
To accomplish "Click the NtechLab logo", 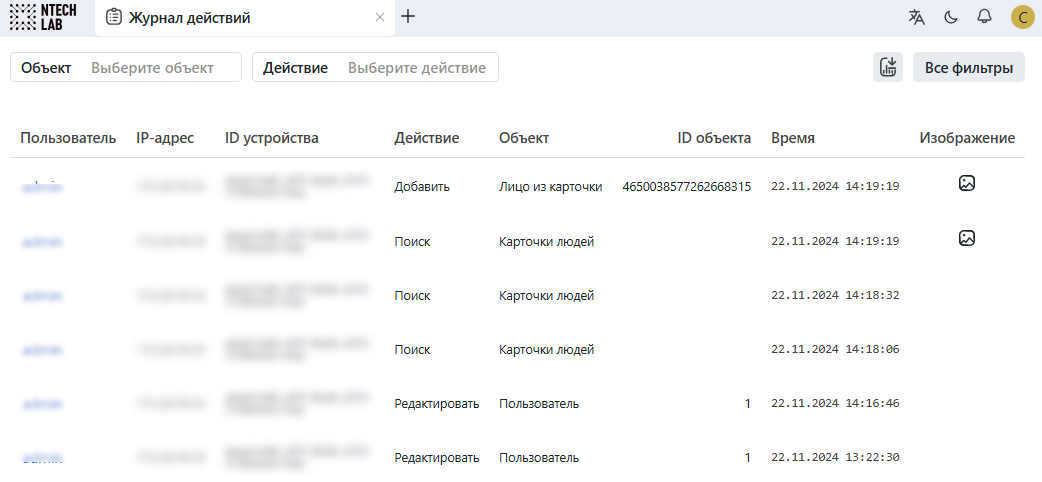I will click(x=42, y=17).
